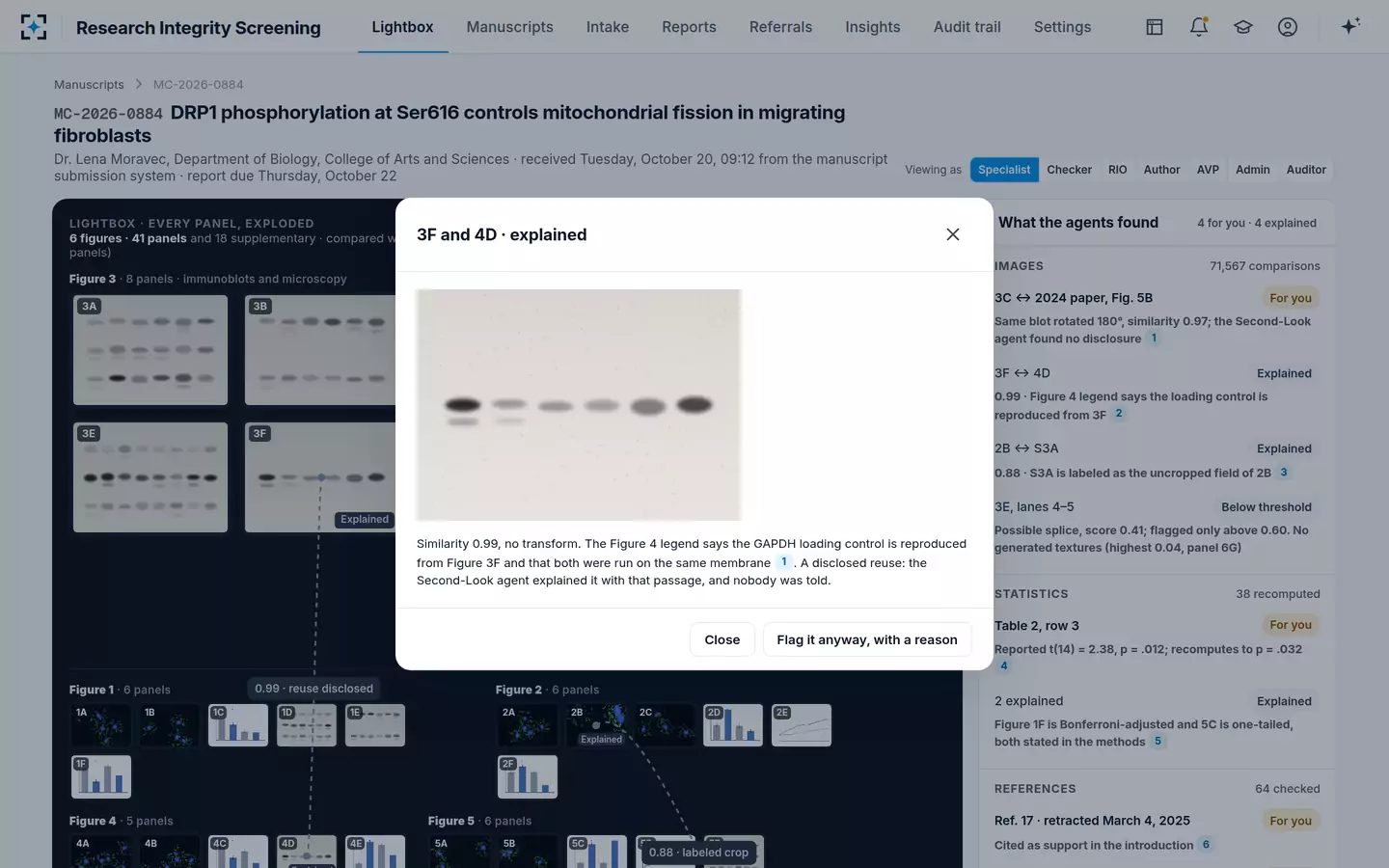View as Author role

[1161, 170]
